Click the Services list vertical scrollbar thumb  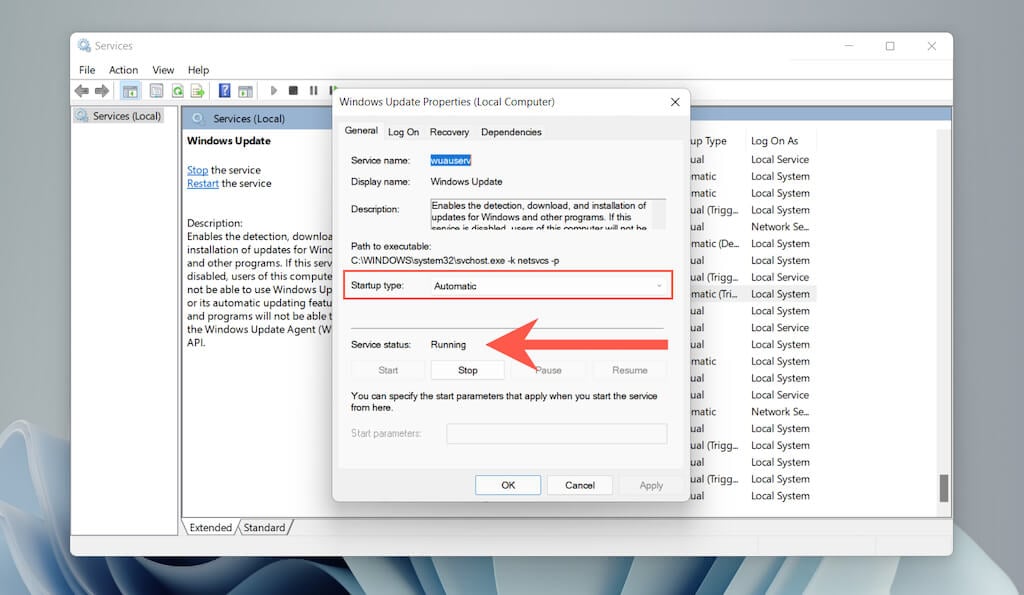click(944, 488)
